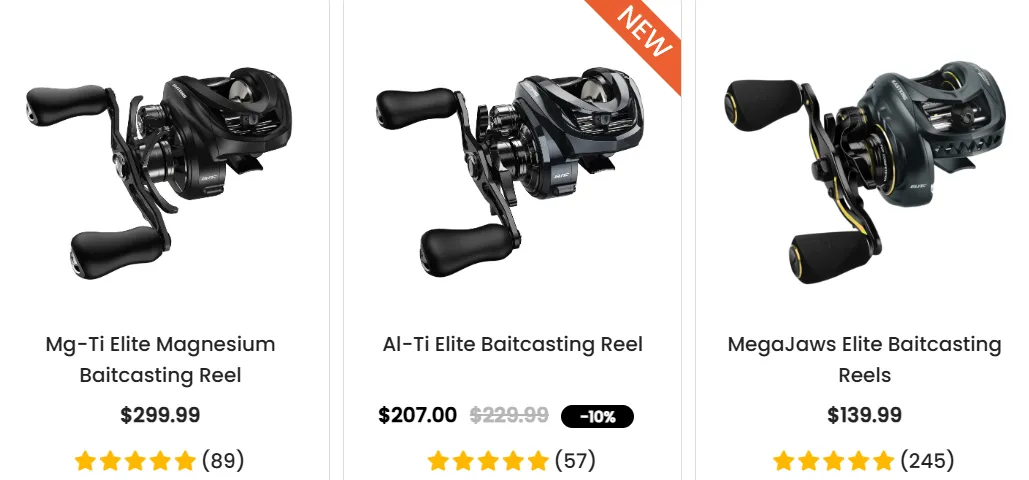
Task: Open the MegaJaws Elite reel image
Action: (x=864, y=173)
